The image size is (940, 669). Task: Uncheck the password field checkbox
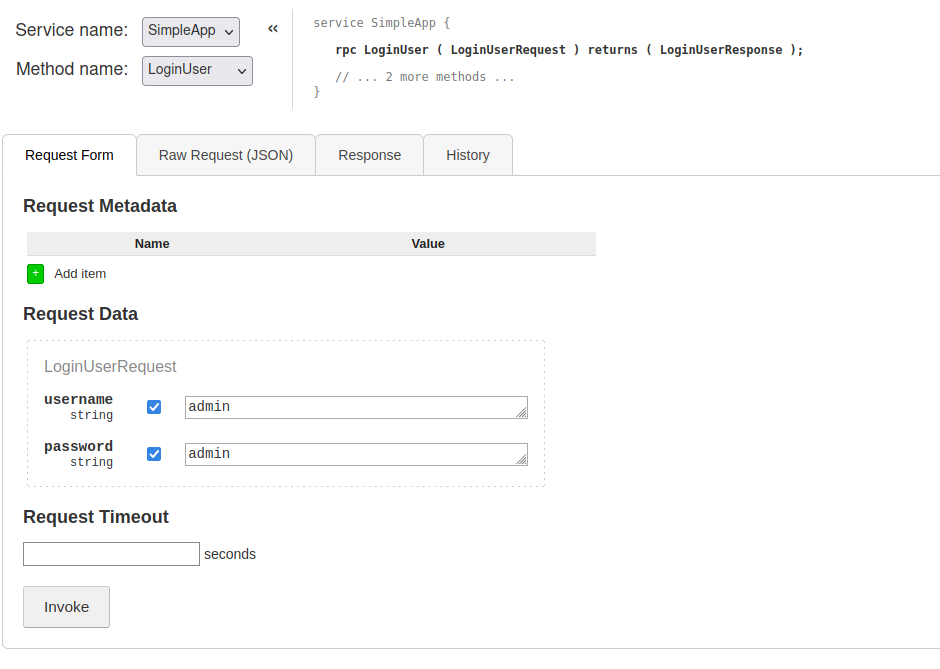(154, 454)
